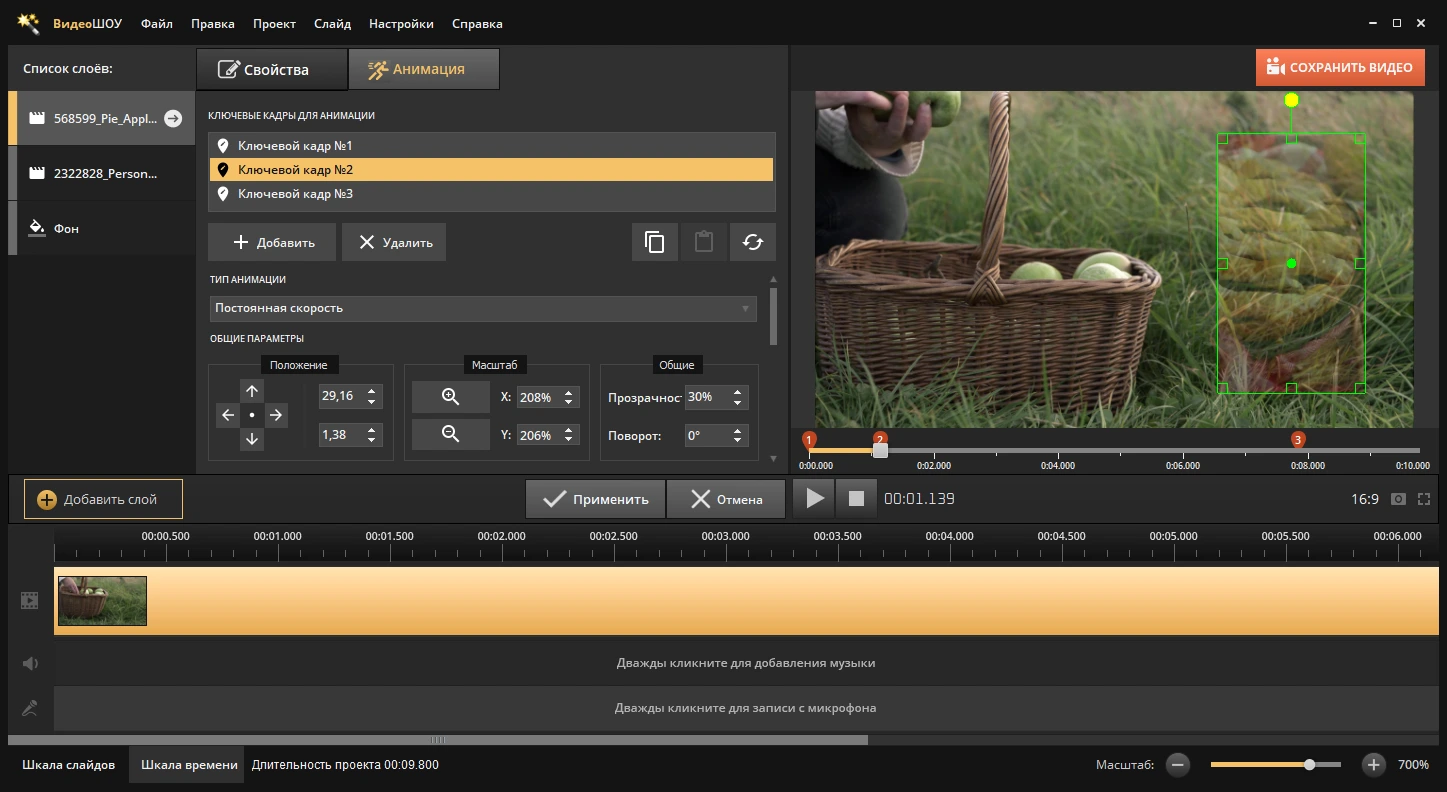Click the scroll-down arrow of the animation panel
This screenshot has height=792, width=1447.
[x=772, y=458]
